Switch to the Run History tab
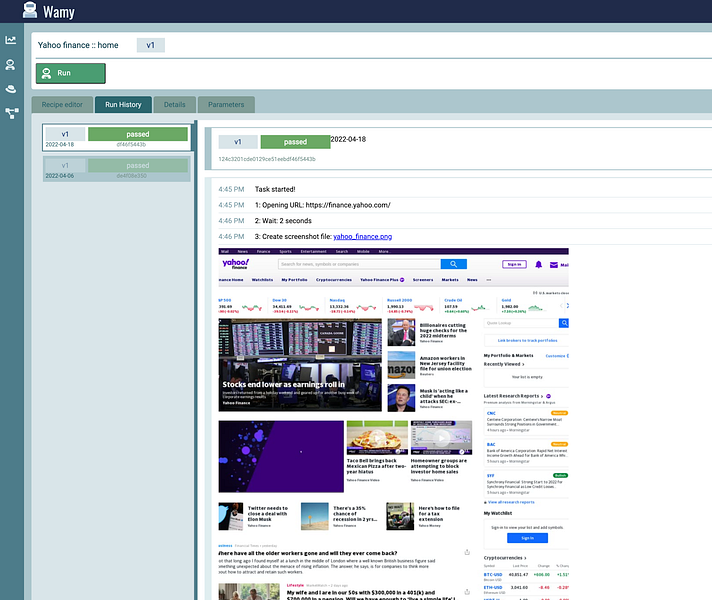 click(x=124, y=104)
